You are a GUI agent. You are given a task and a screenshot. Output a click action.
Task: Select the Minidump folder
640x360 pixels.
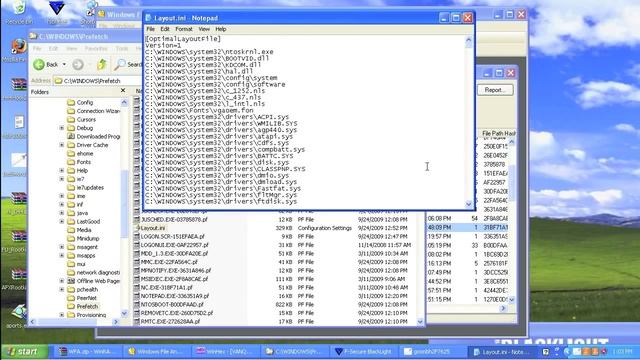point(87,239)
